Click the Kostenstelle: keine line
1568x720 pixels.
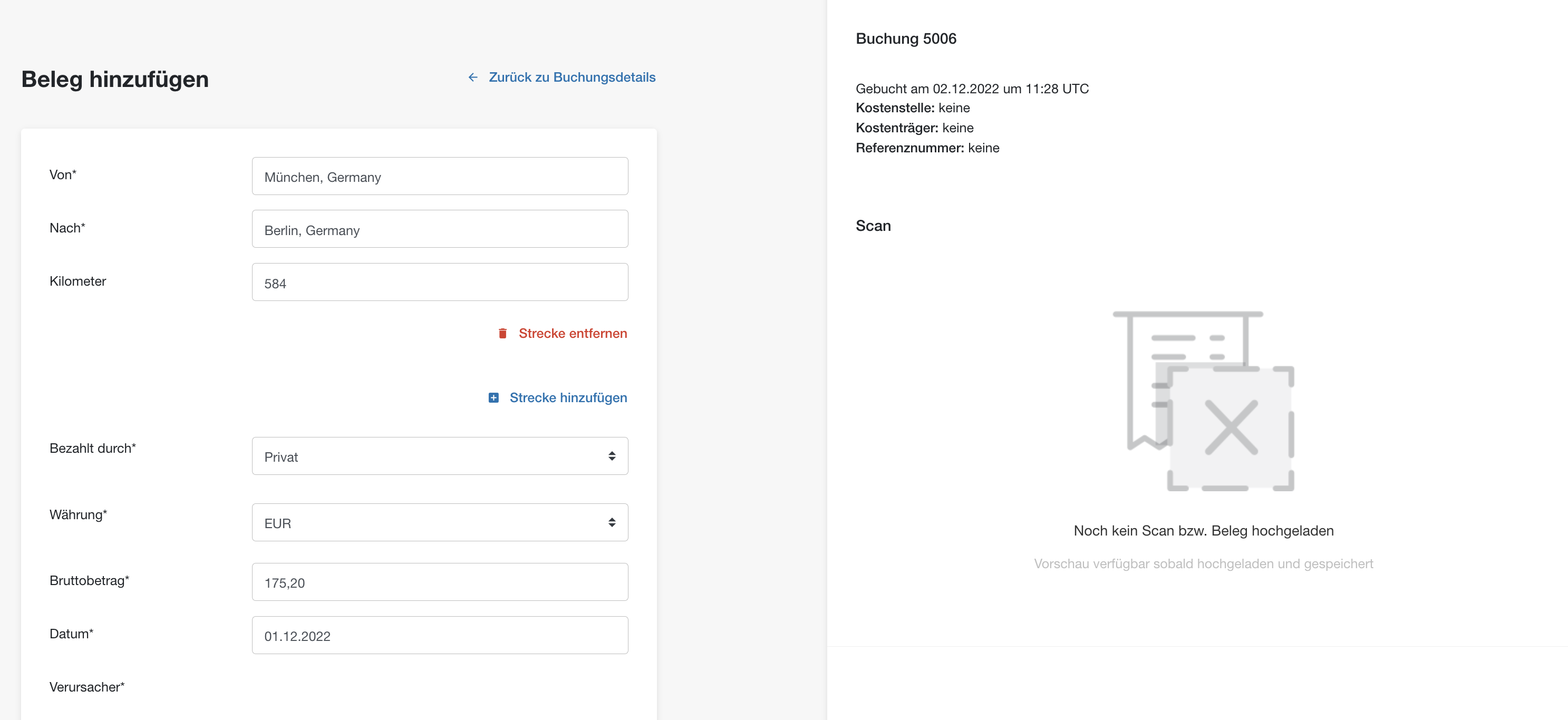(913, 109)
